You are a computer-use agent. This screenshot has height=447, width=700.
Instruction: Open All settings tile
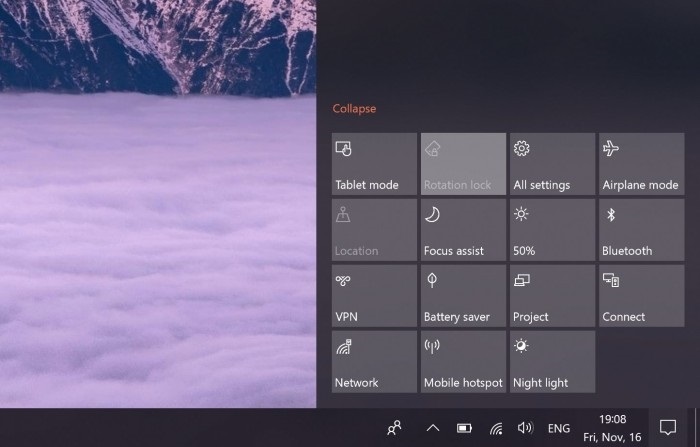point(552,164)
